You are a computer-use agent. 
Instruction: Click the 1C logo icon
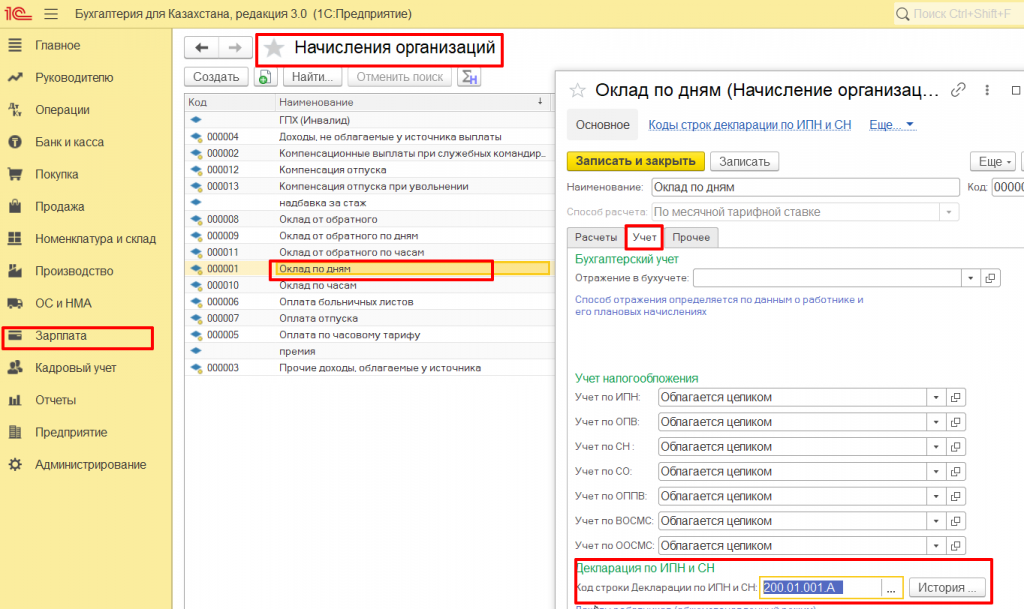[x=18, y=14]
